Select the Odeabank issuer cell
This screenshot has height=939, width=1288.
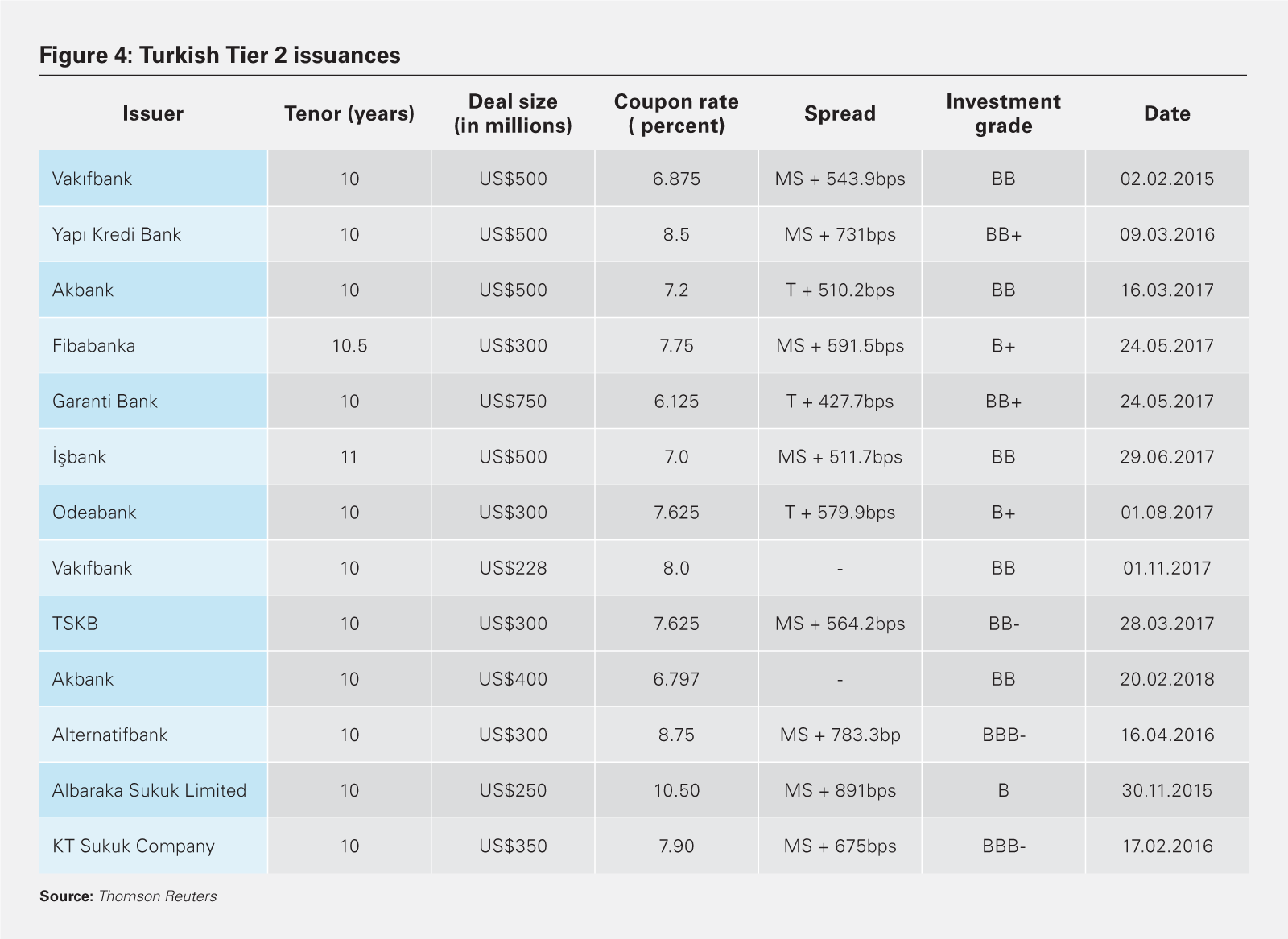94,513
